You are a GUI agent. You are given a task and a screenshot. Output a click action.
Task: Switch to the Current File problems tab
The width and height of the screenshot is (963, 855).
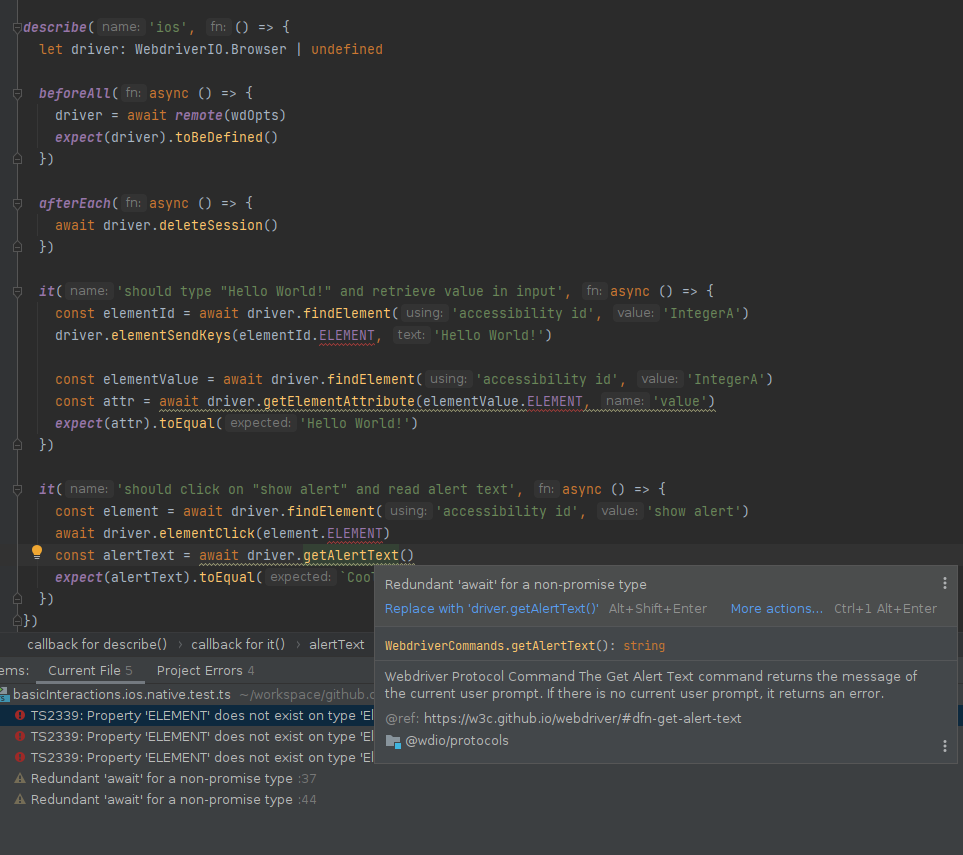(90, 671)
